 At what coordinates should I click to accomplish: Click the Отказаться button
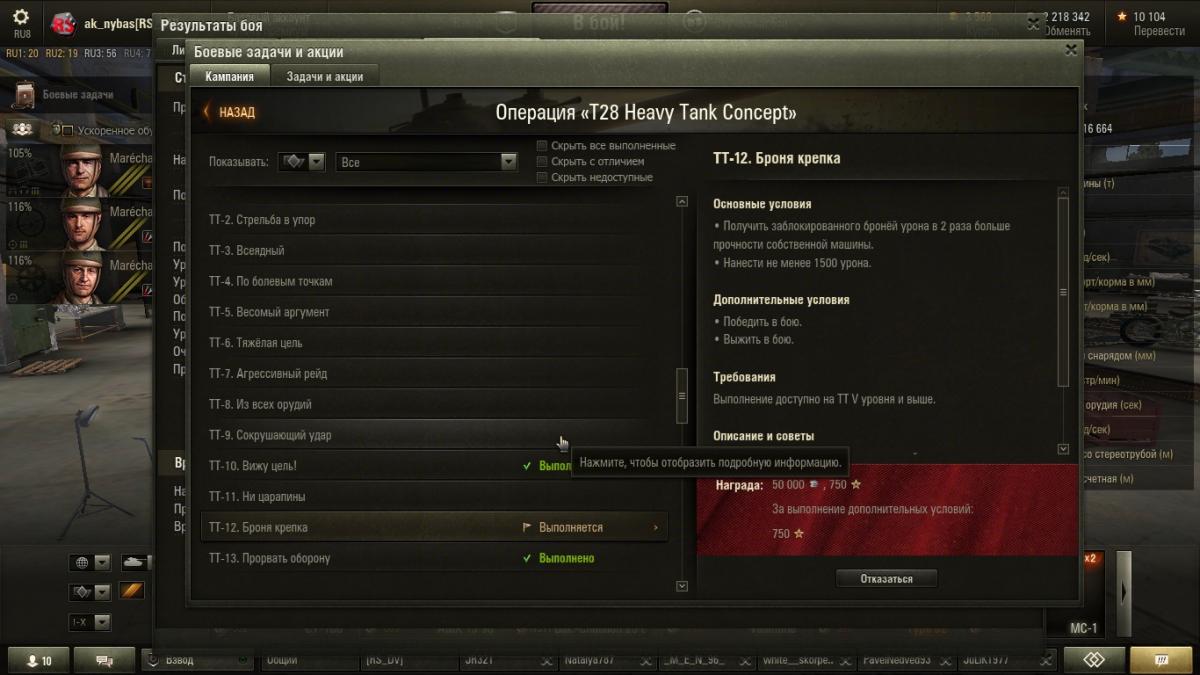(887, 578)
